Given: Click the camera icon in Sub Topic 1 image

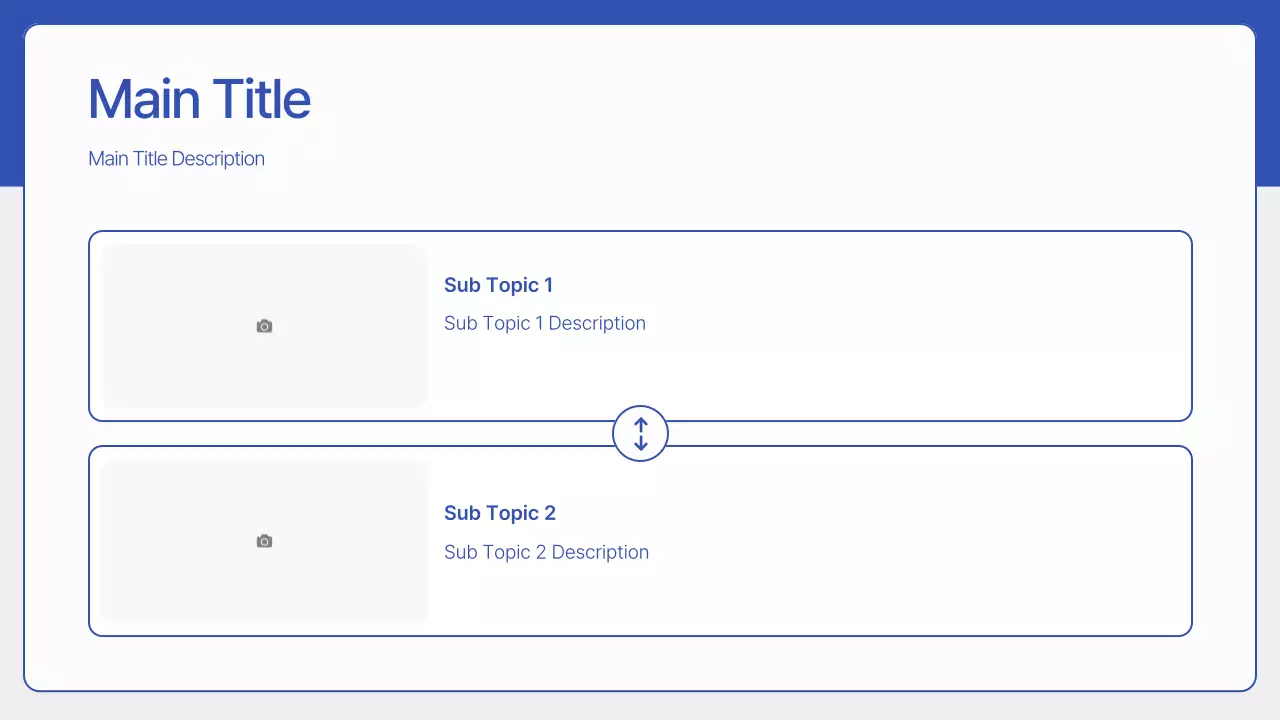Looking at the screenshot, I should [264, 326].
